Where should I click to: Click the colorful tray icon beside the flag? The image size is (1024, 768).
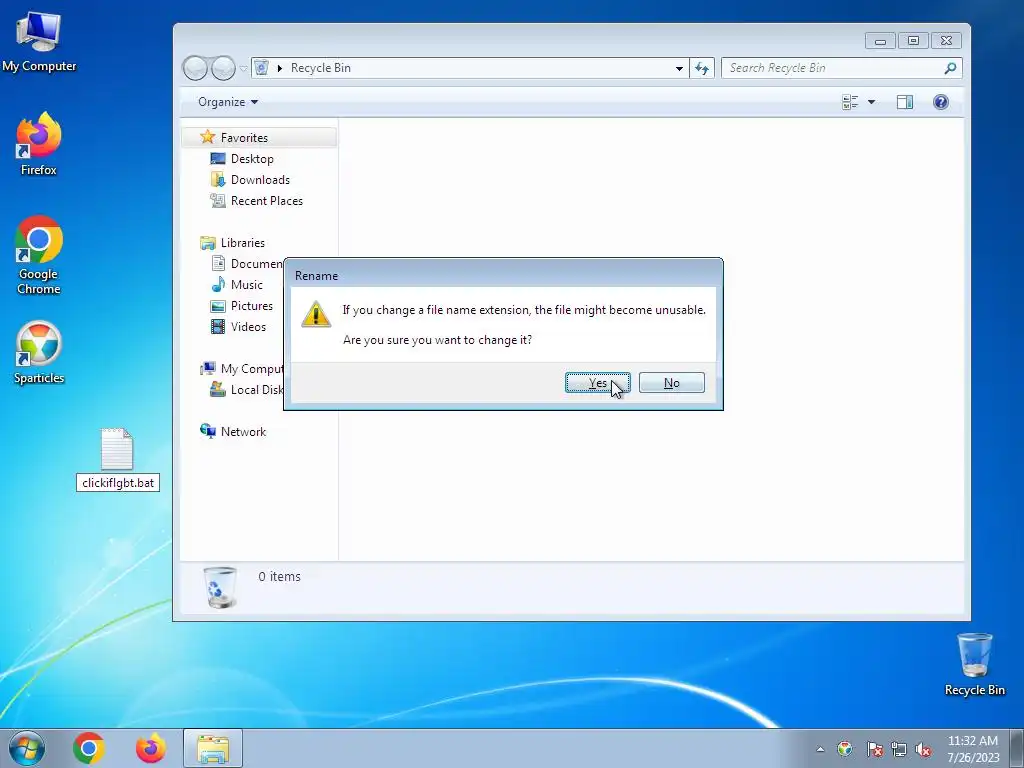(844, 749)
